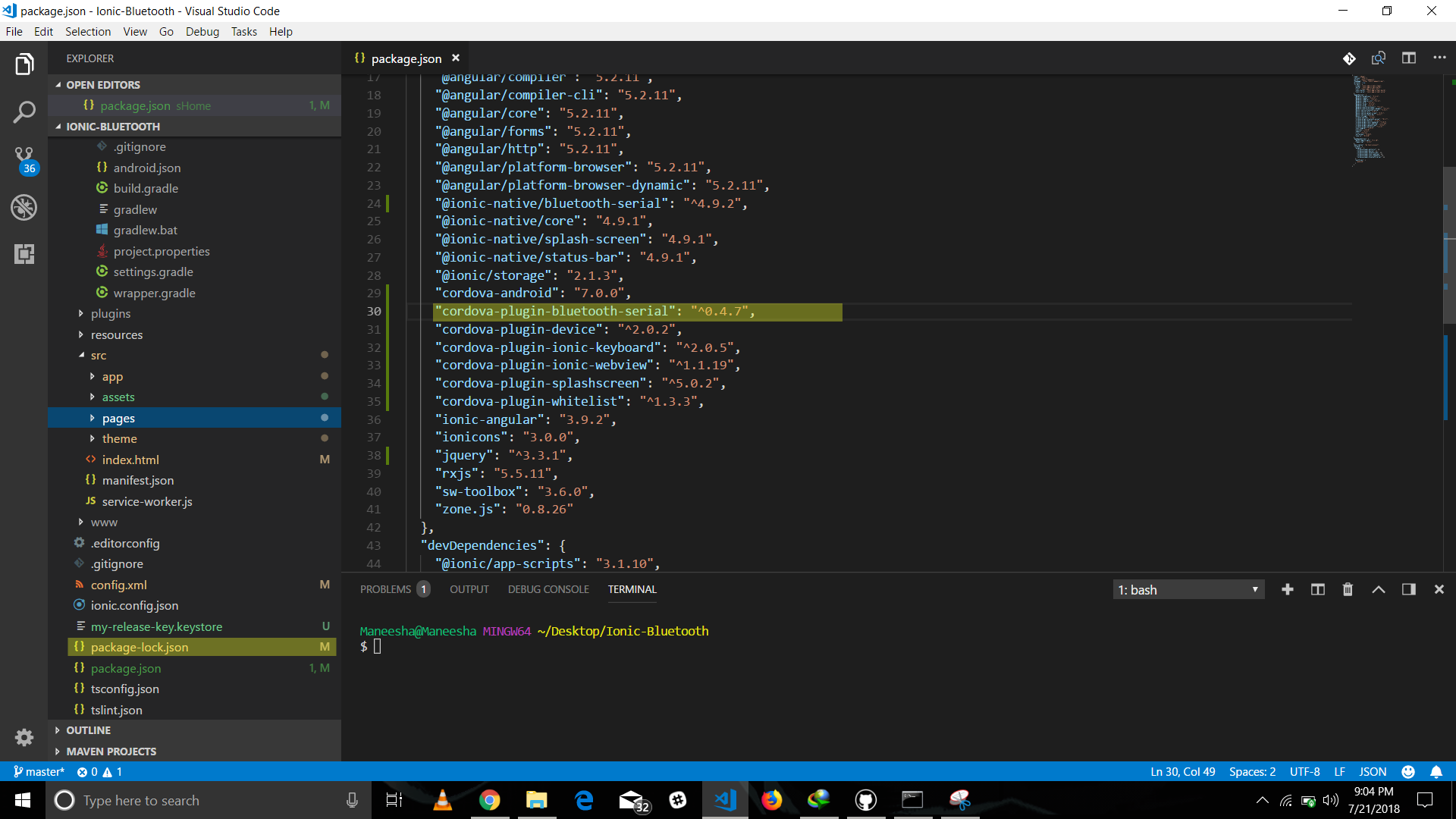Toggle the panel position to the right
The width and height of the screenshot is (1456, 819).
1408,589
